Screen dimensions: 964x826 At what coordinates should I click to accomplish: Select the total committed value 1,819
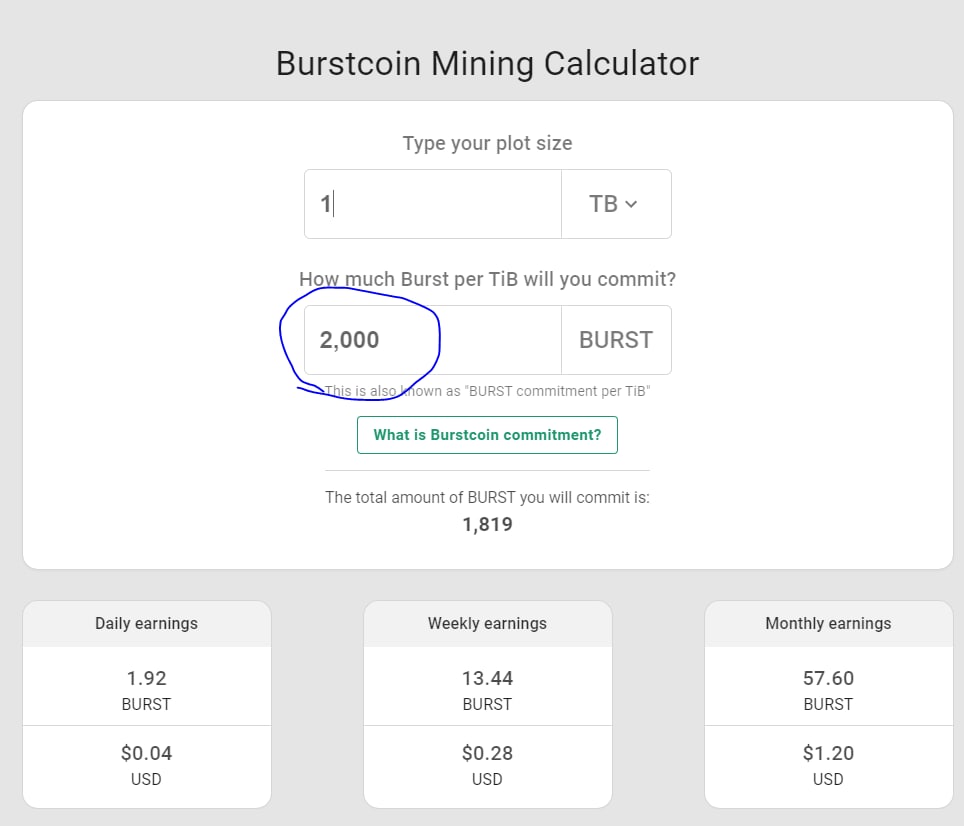[487, 524]
